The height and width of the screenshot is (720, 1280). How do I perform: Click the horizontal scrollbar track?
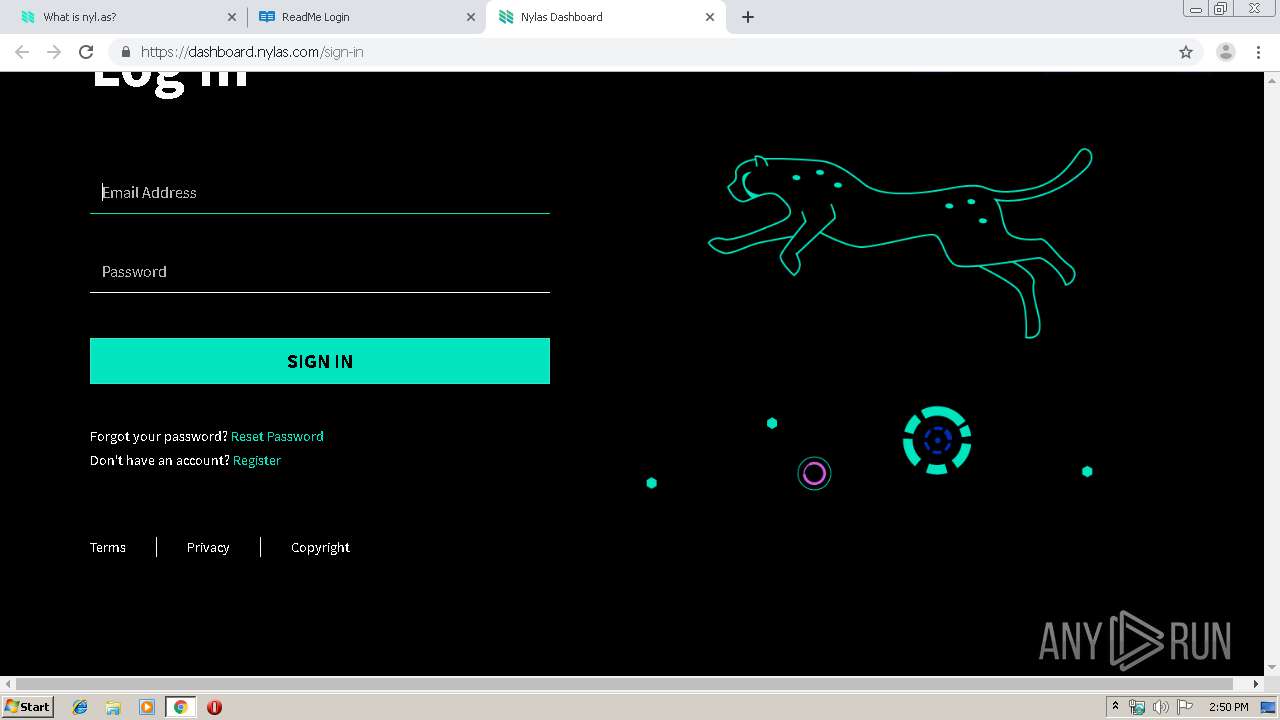pyautogui.click(x=630, y=684)
